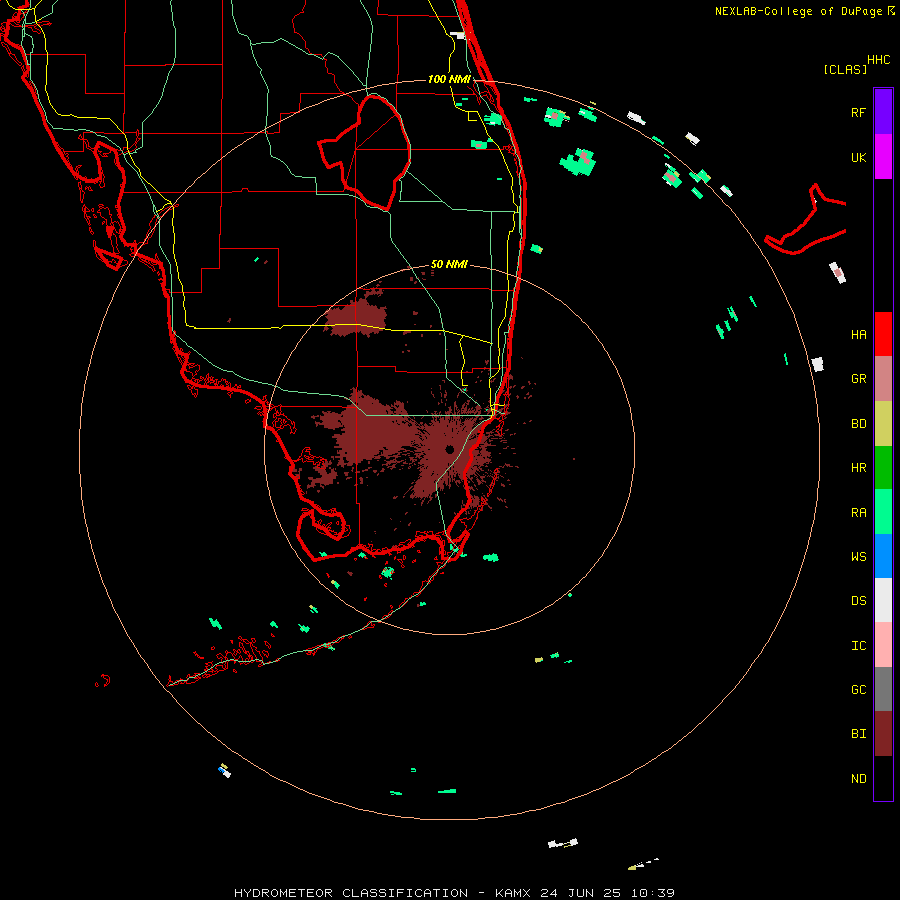Click the magenta UK color swatch
This screenshot has height=900, width=900.
click(x=883, y=156)
